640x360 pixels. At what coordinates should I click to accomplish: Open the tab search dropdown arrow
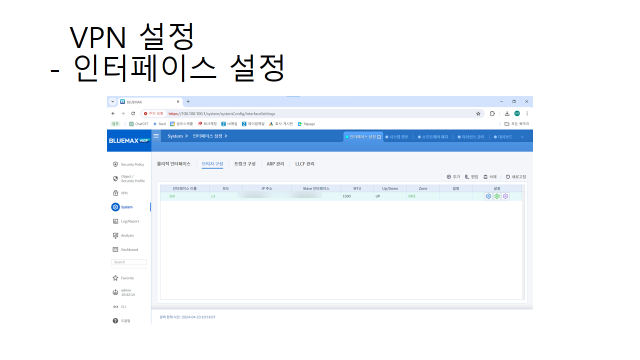coord(113,102)
